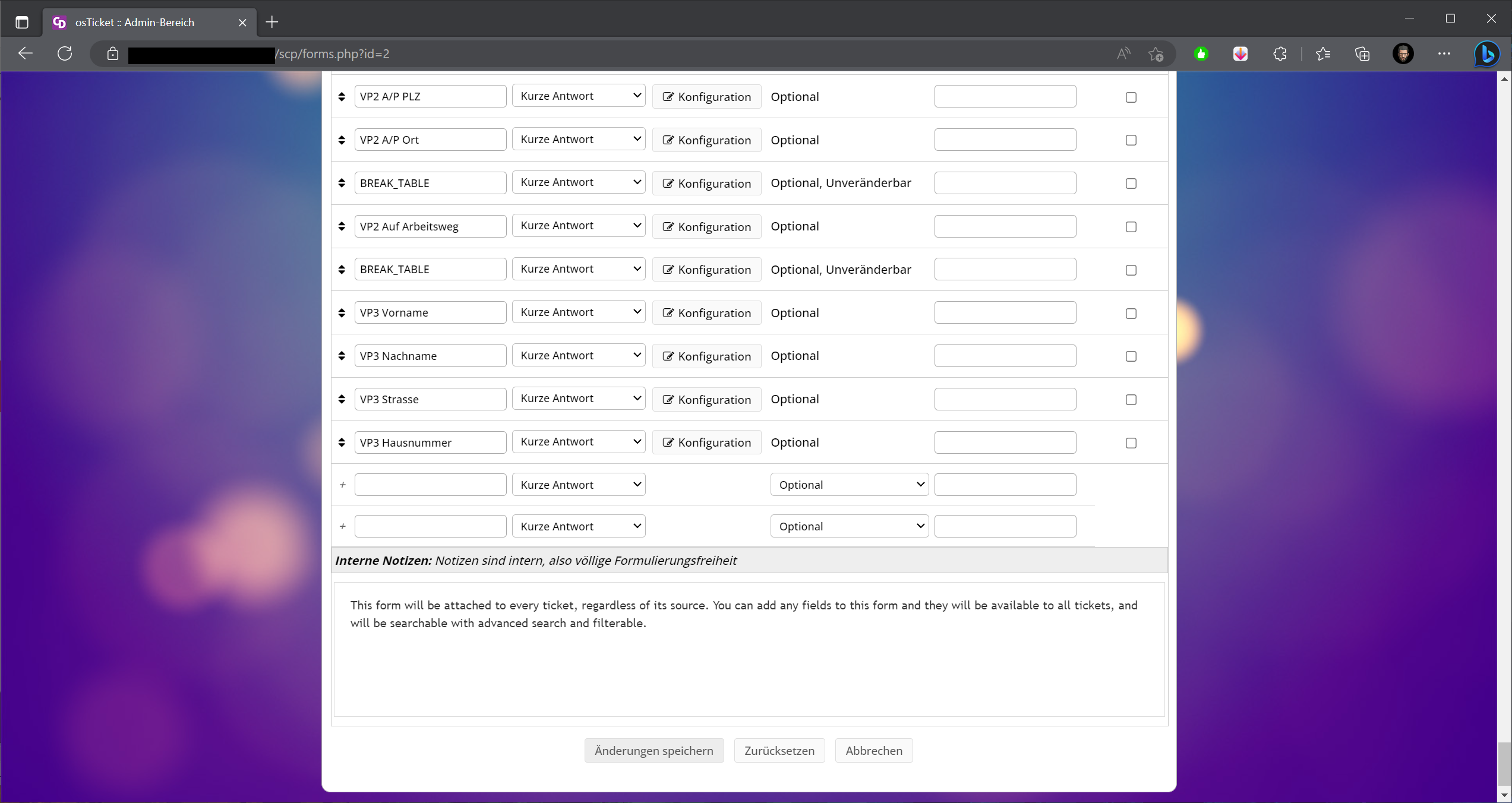The width and height of the screenshot is (1512, 803).
Task: Tick the checkbox for VP3 Nachname
Action: click(1131, 356)
